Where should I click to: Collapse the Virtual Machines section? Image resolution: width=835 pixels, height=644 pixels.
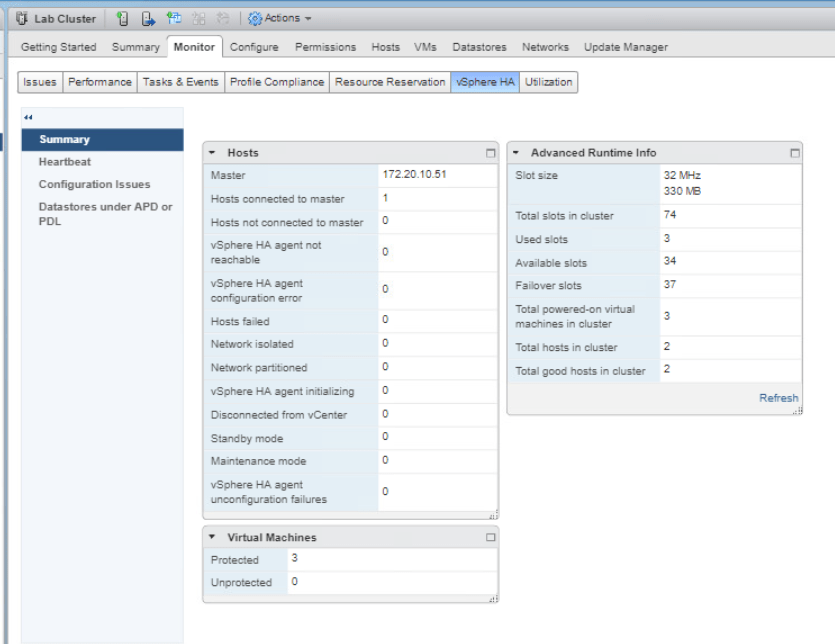[213, 537]
